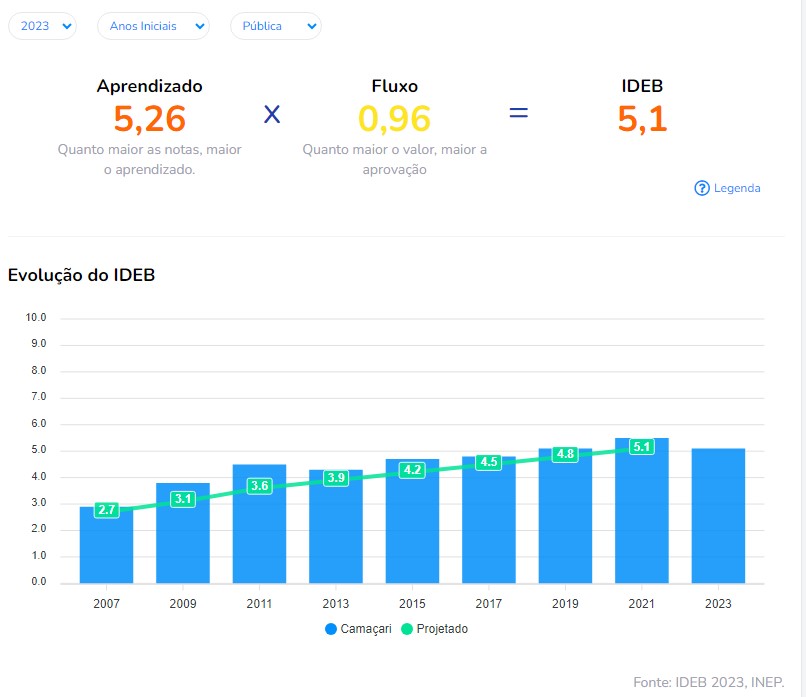Click the 3.6 projected data label
806x697 pixels.
260,486
